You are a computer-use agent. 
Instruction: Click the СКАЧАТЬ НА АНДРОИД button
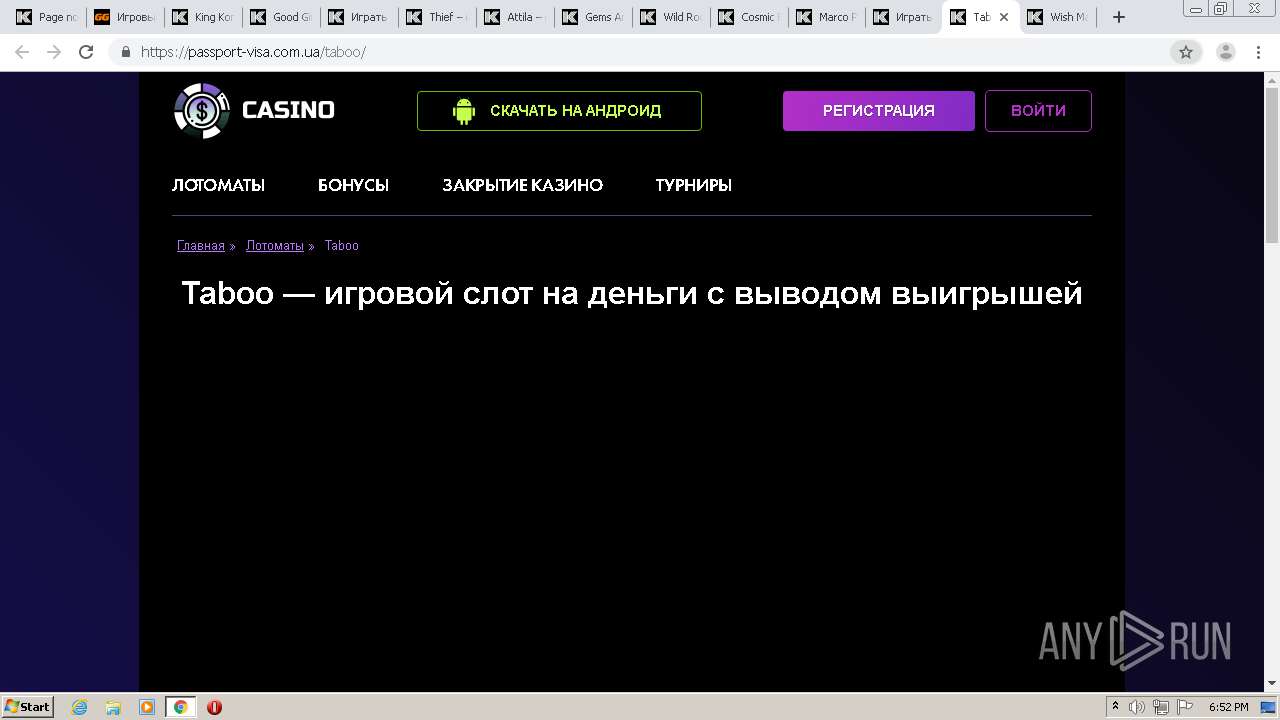tap(559, 111)
